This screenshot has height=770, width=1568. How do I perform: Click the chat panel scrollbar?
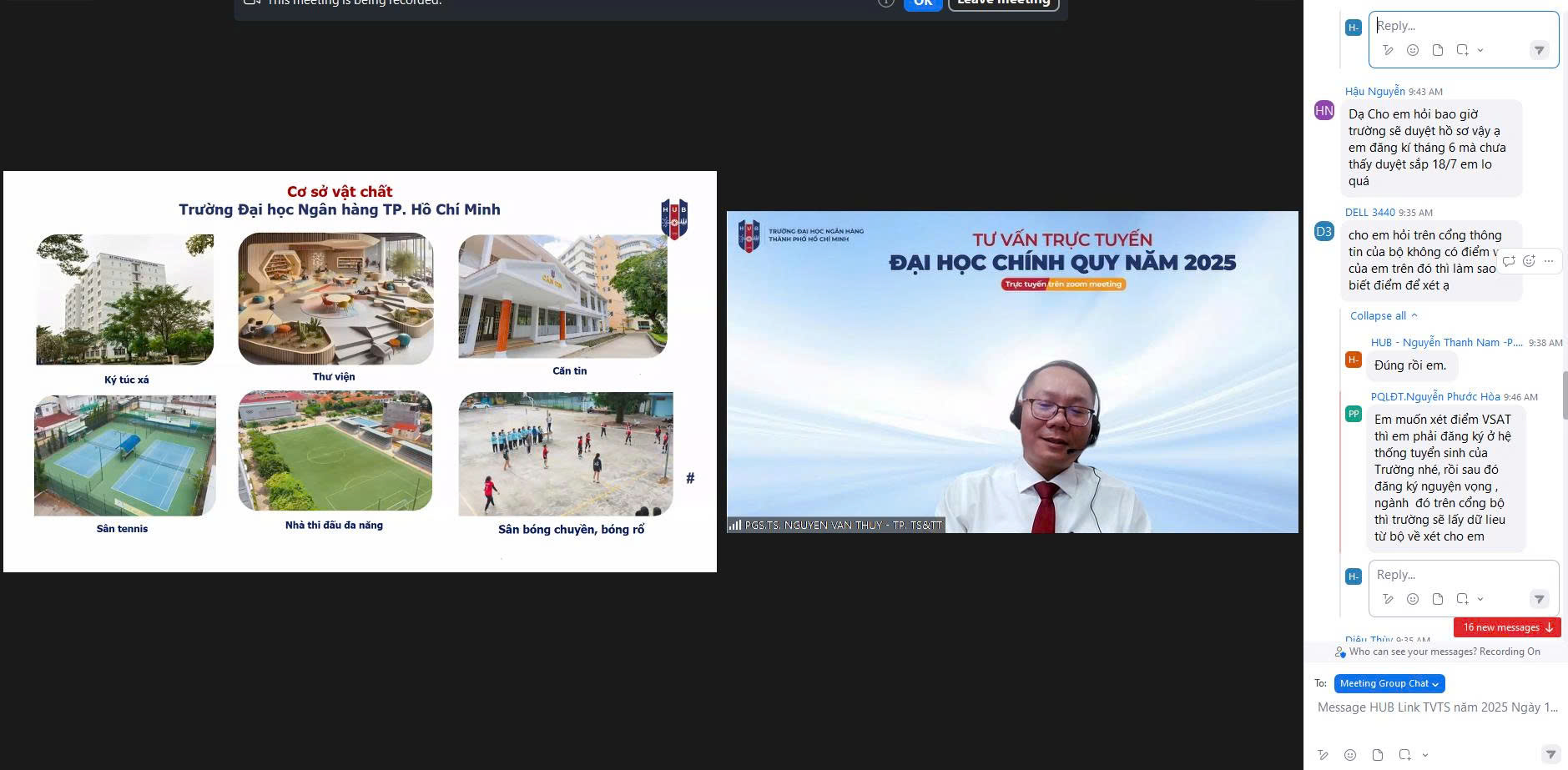point(1565,395)
